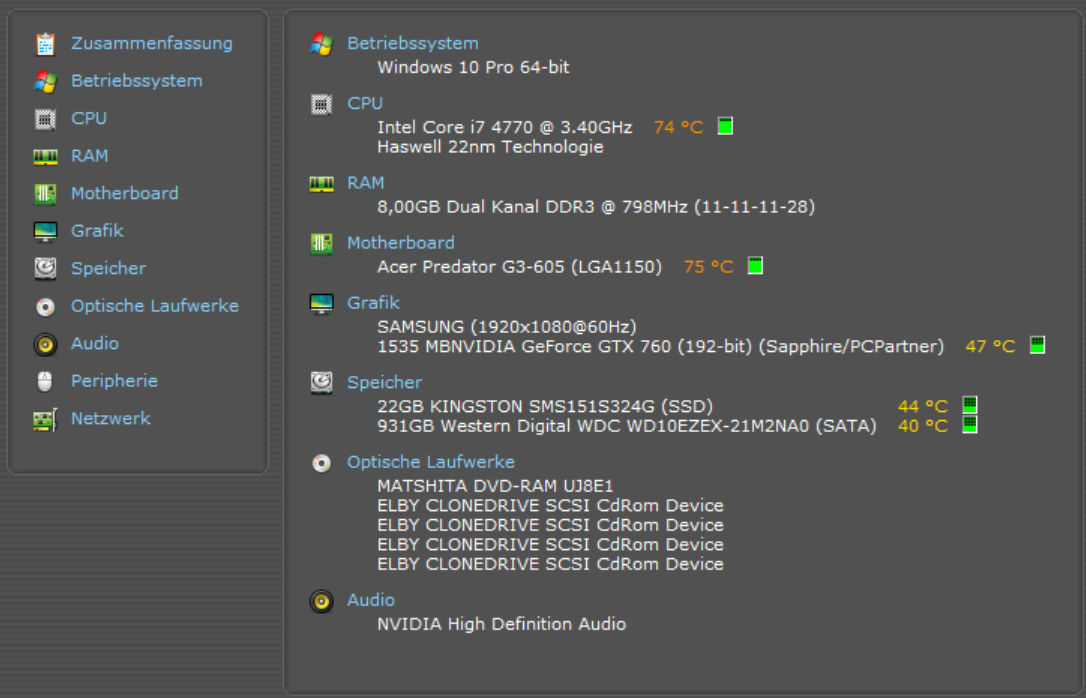Screen dimensions: 1086x698
Task: Click the chip icon beside CPU heading
Action: pos(321,104)
